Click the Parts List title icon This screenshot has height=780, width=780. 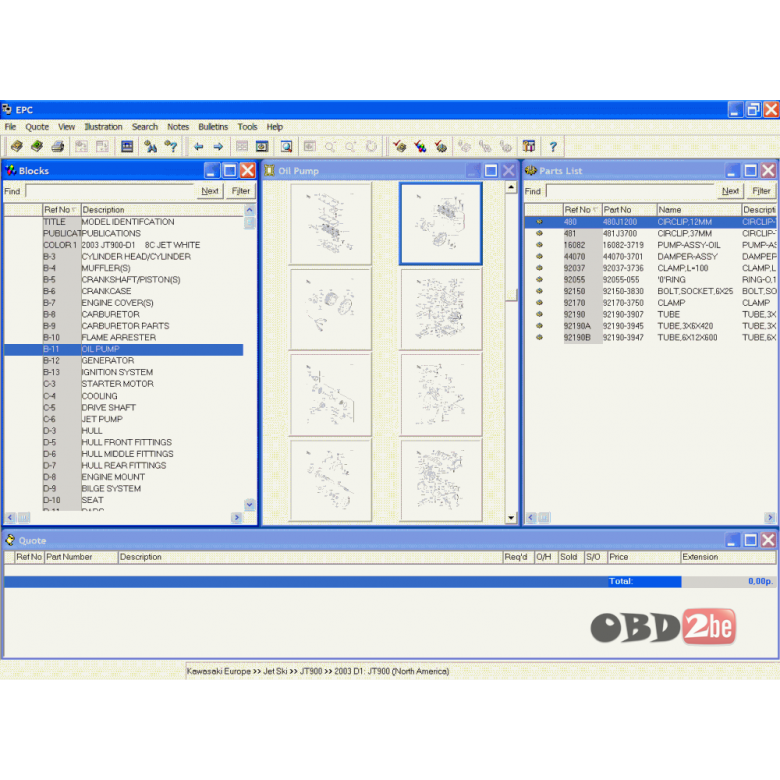[x=531, y=171]
